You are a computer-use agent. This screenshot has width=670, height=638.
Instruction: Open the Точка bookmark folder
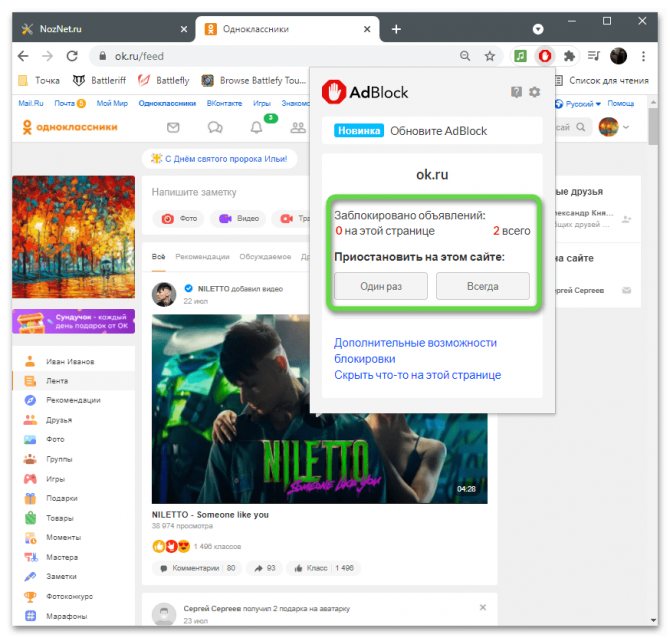(40, 80)
